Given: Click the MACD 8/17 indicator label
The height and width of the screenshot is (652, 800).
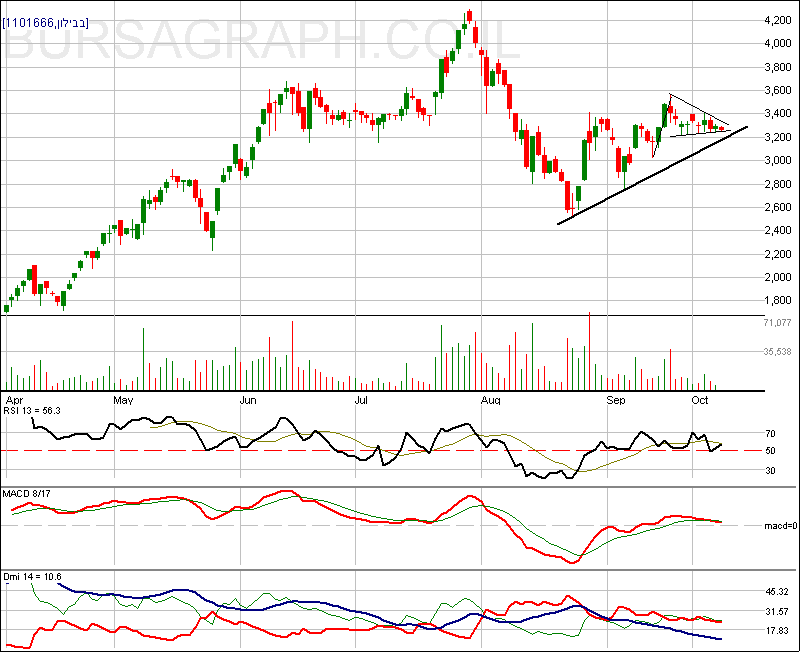Looking at the screenshot, I should [31, 492].
